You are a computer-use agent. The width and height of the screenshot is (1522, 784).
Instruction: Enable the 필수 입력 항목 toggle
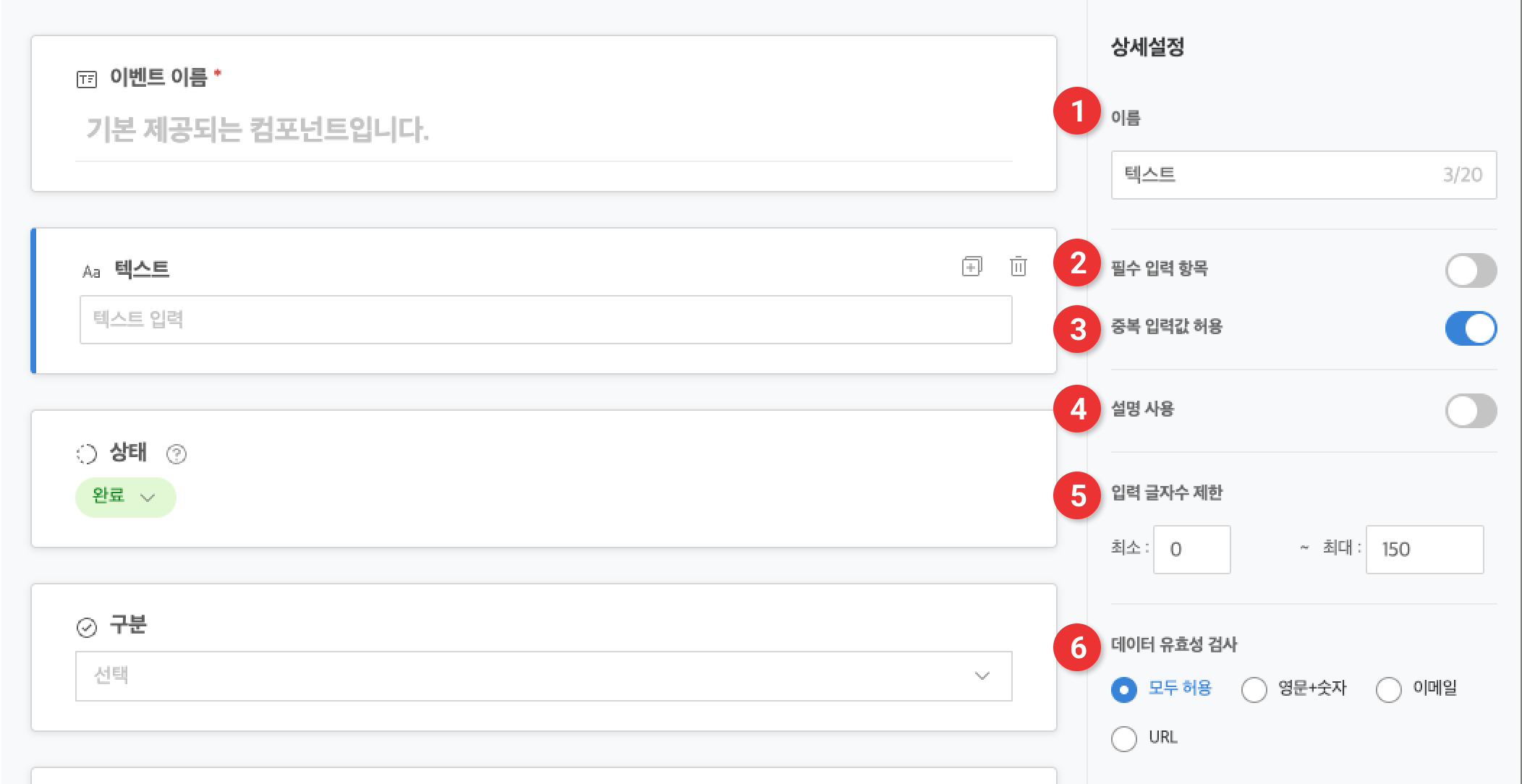[1470, 270]
